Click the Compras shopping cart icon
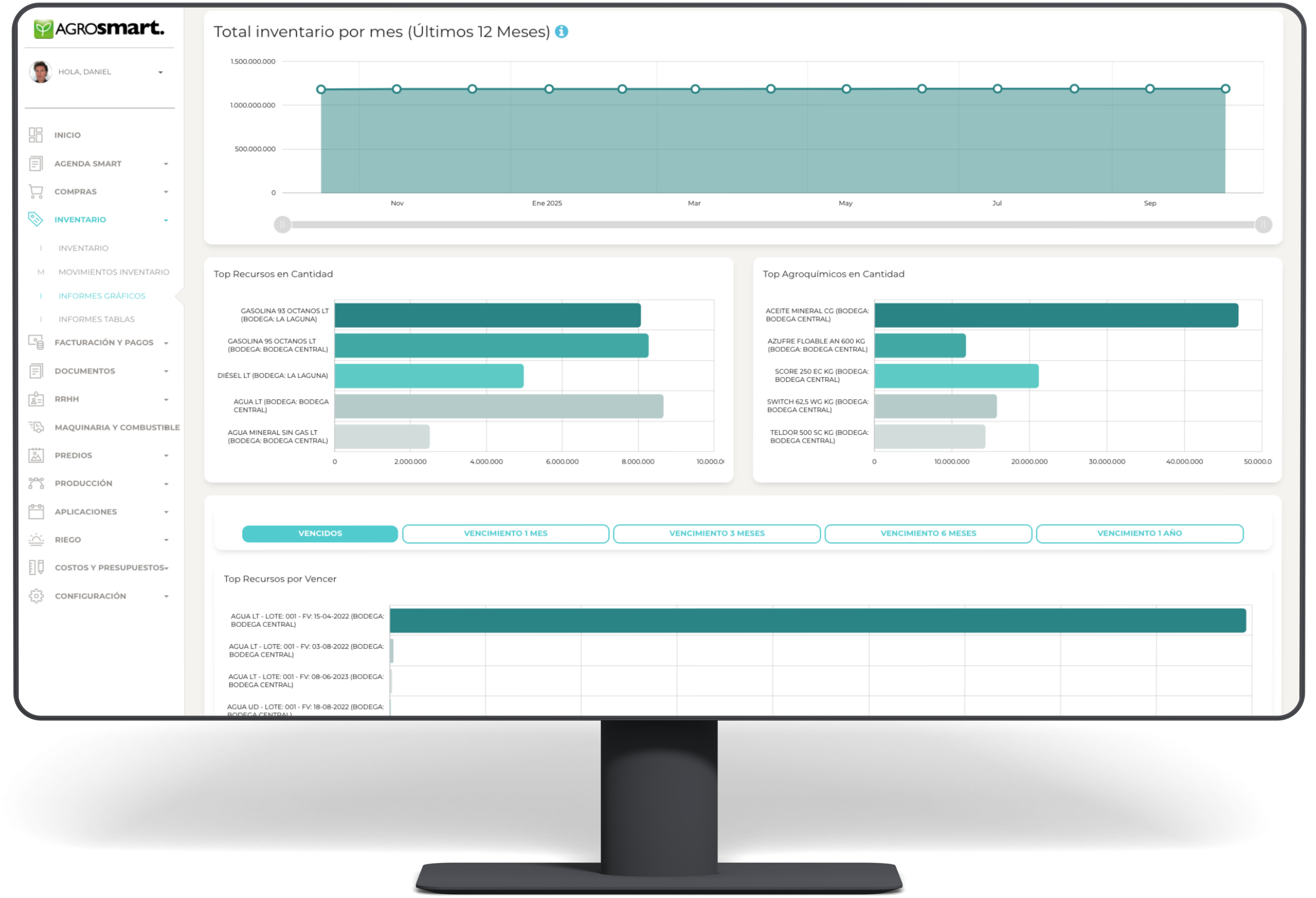Image resolution: width=1316 pixels, height=898 pixels. 36,192
